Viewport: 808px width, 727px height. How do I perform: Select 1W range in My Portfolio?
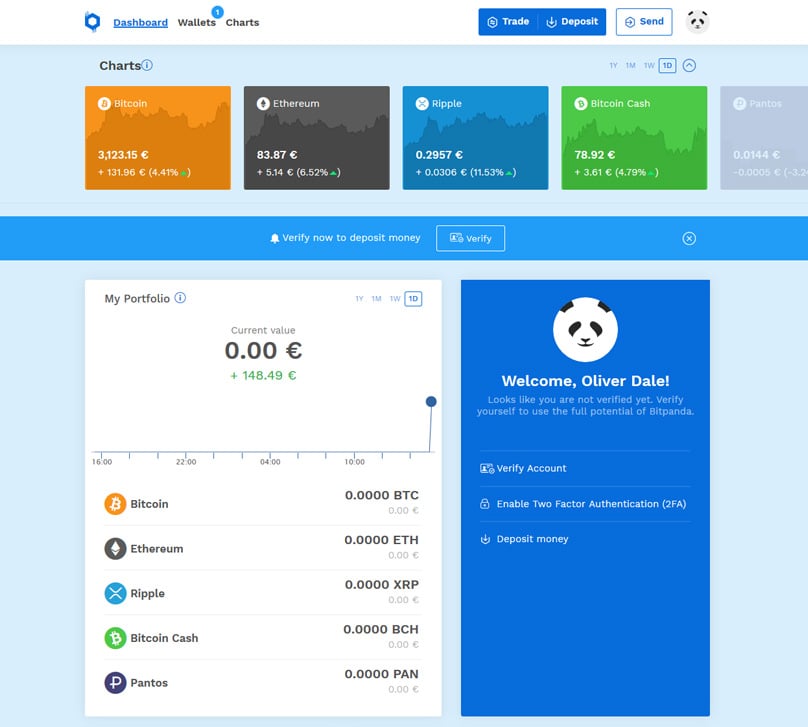(395, 299)
